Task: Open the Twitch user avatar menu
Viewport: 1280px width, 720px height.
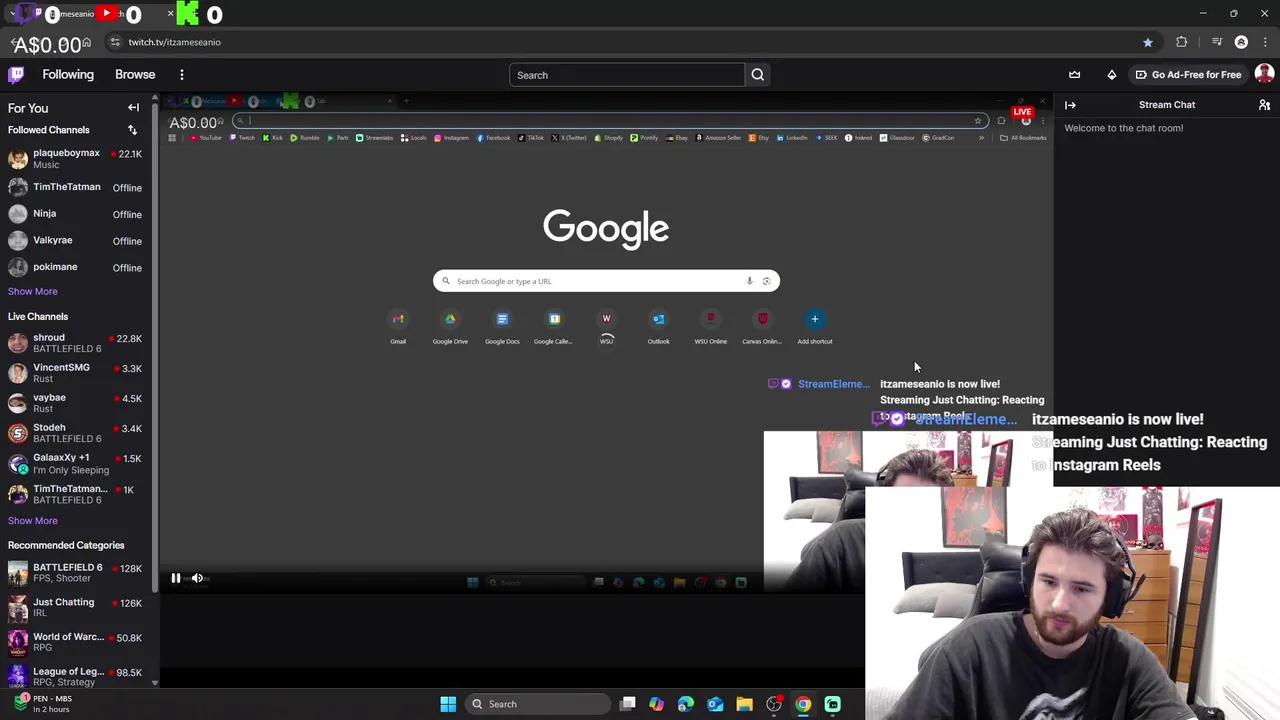Action: [1264, 74]
